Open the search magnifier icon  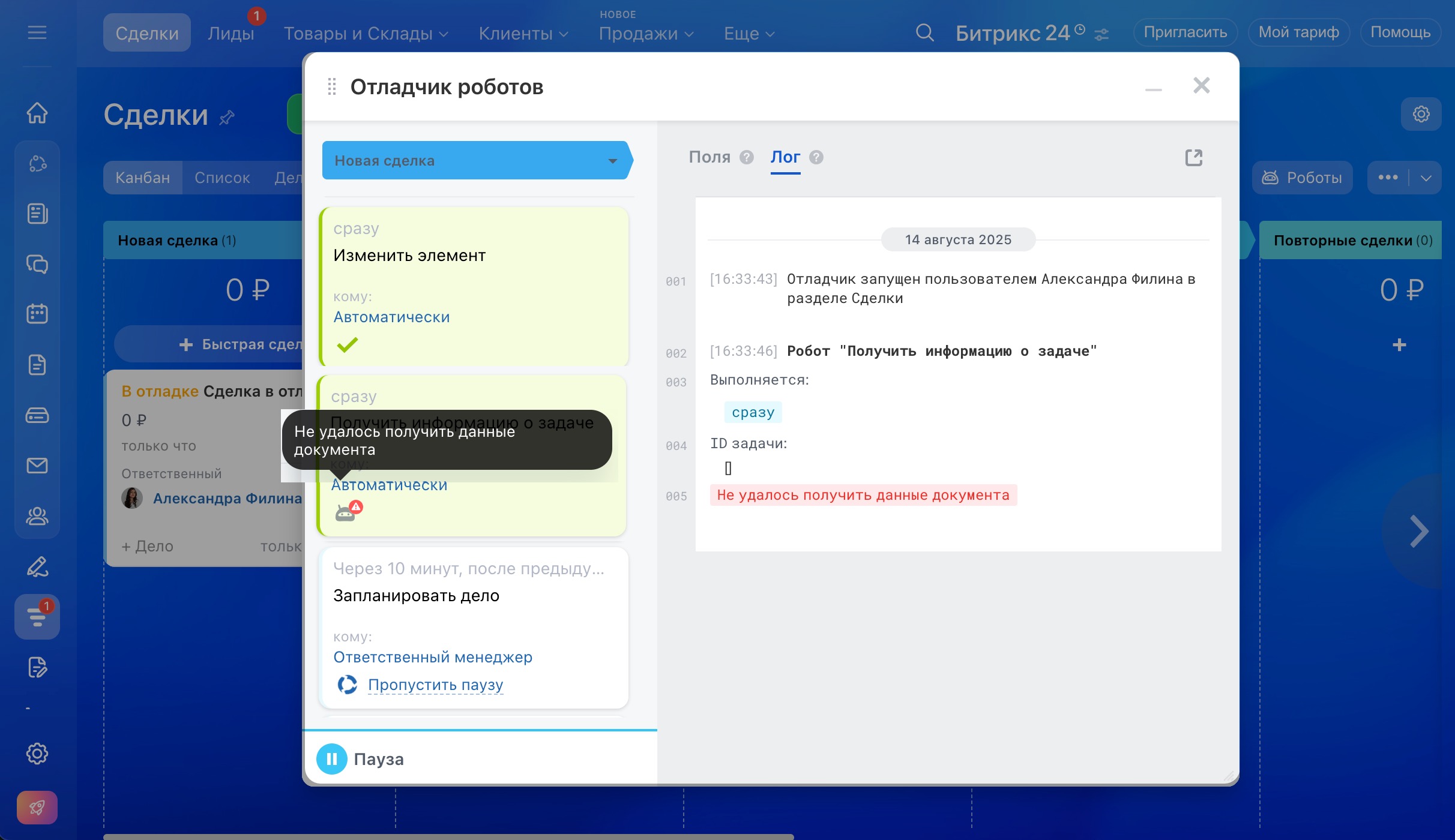(924, 33)
